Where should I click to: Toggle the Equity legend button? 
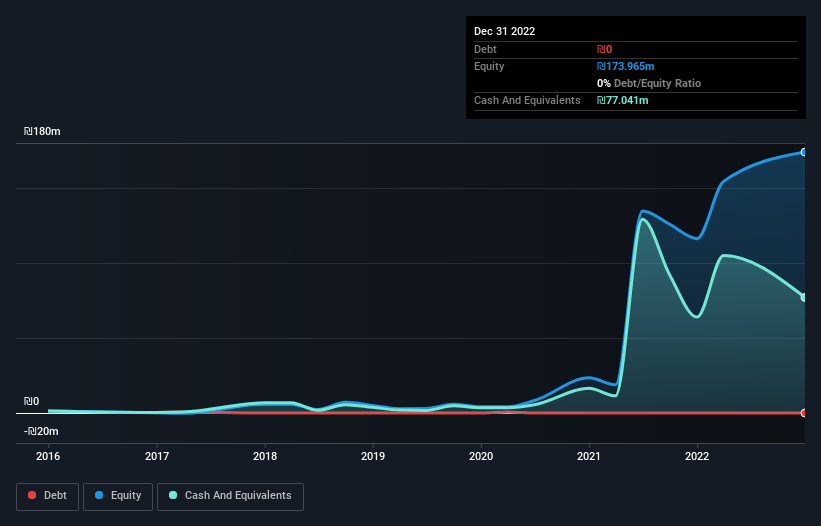click(x=118, y=496)
